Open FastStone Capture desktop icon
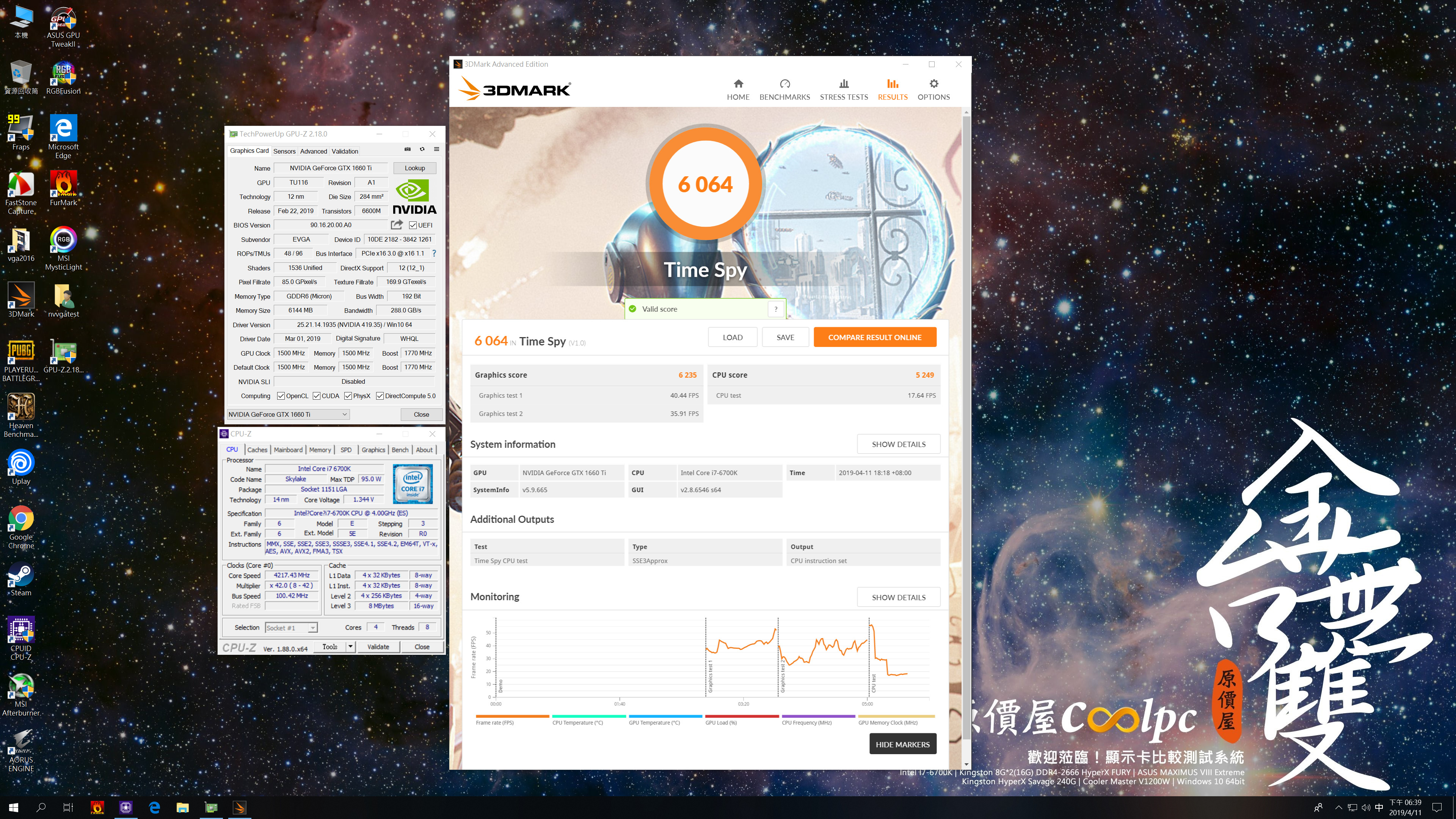Screen dimensions: 1456x819 point(21,193)
